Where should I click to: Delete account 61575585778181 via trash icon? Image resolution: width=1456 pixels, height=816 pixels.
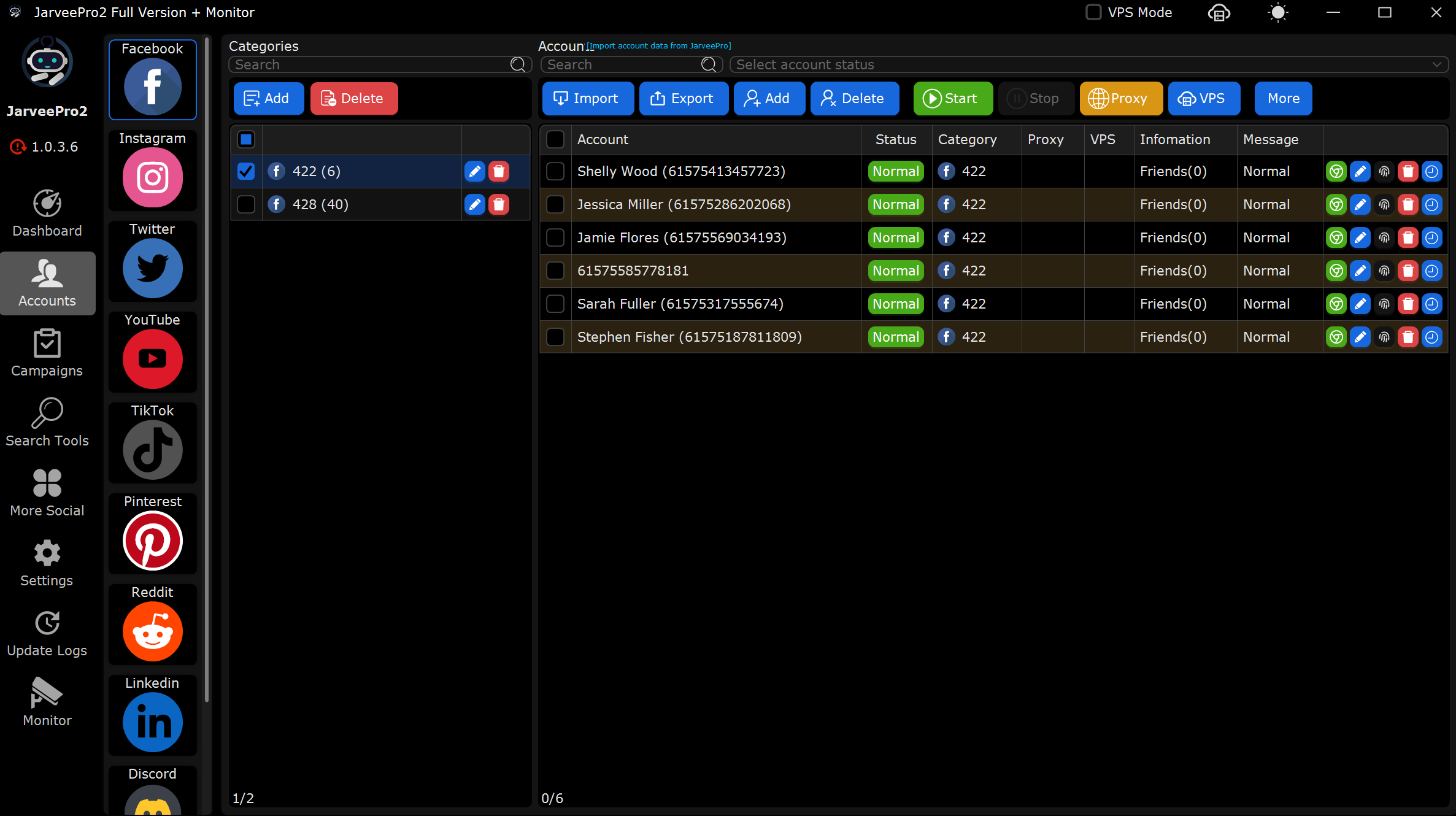[1408, 271]
